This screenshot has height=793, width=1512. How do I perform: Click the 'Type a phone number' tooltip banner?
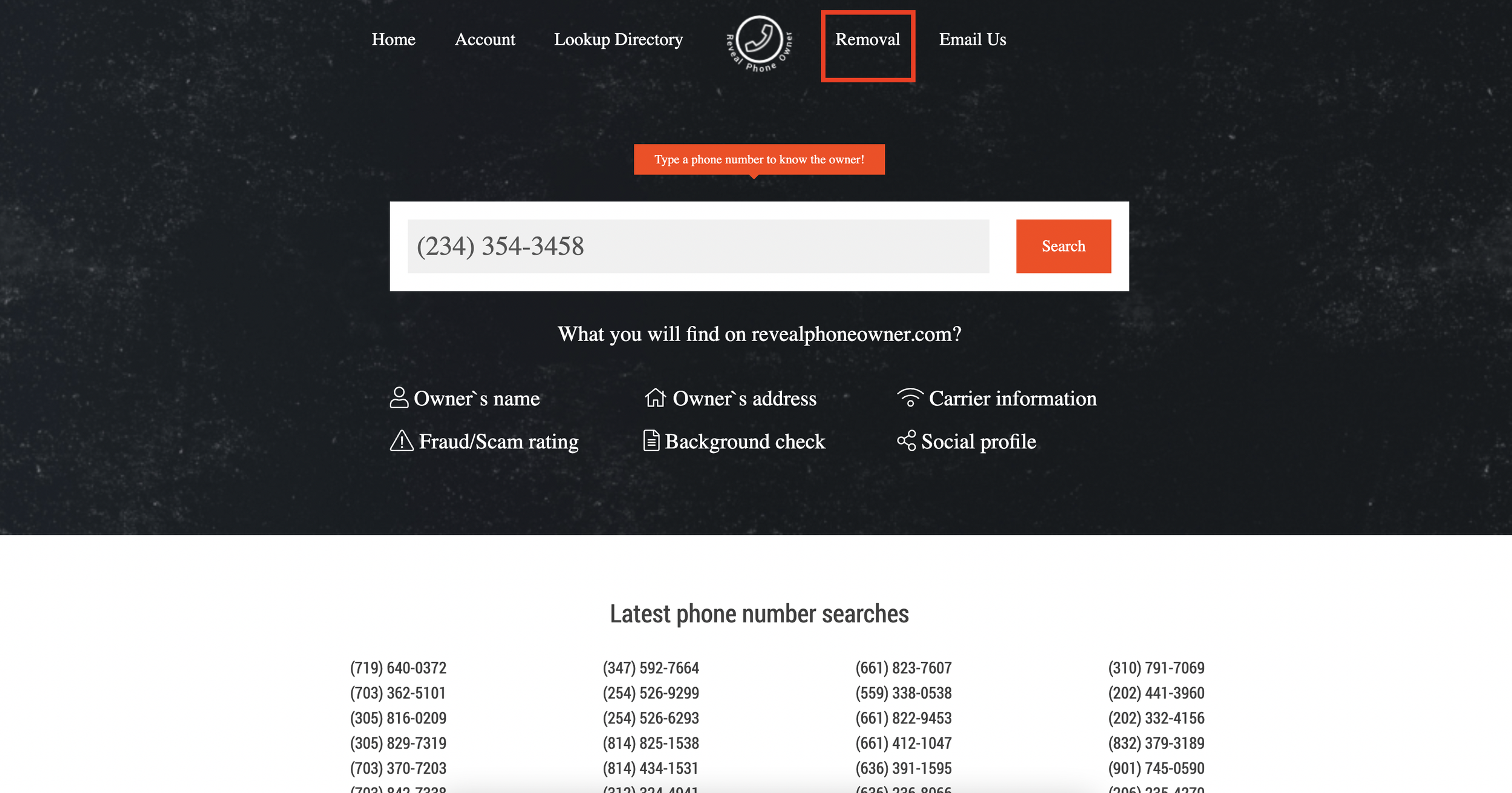click(758, 159)
